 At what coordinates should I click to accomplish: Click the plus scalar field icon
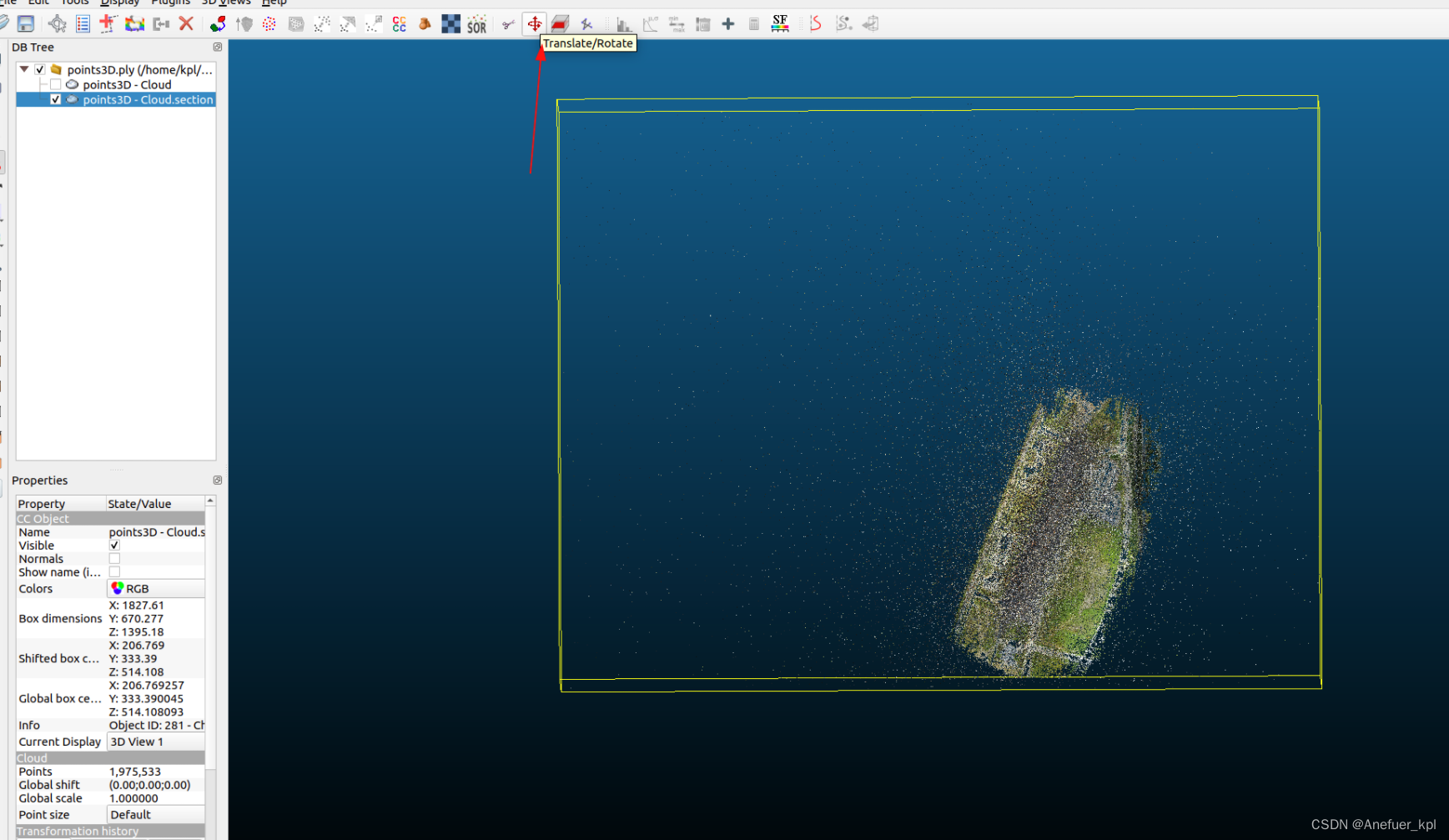(728, 24)
